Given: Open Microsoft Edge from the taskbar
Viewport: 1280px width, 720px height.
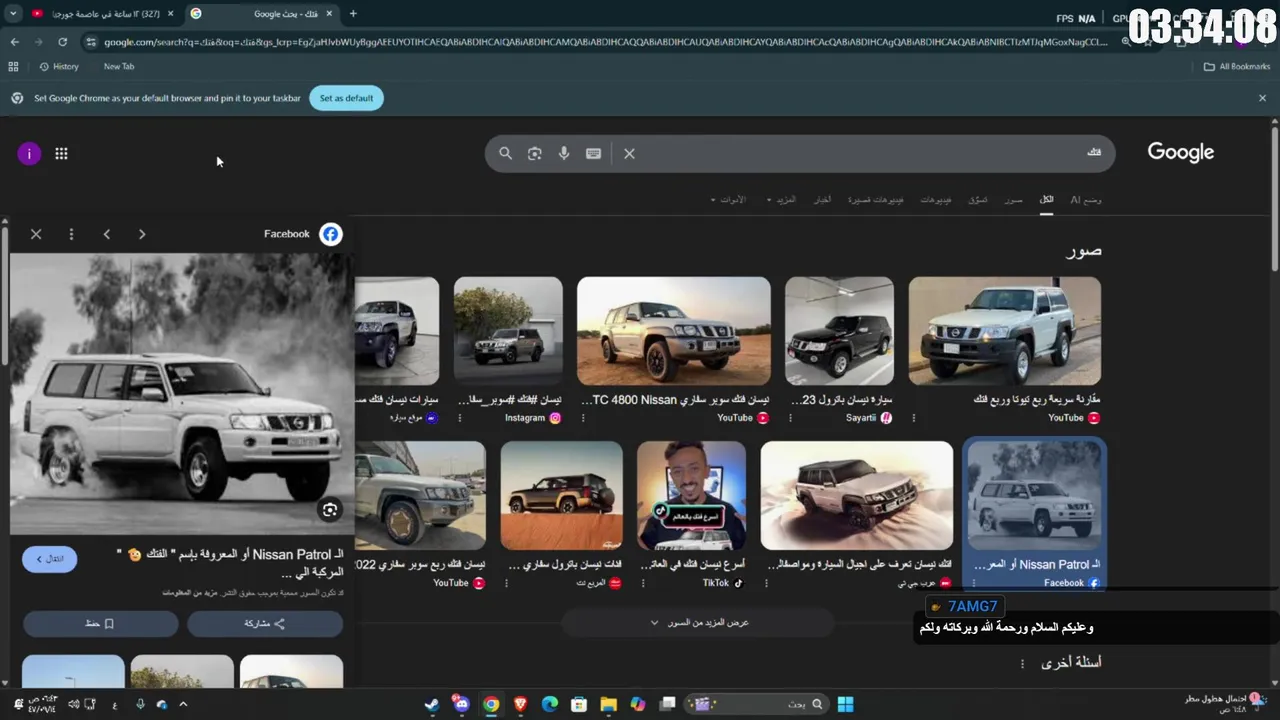Looking at the screenshot, I should [x=549, y=704].
